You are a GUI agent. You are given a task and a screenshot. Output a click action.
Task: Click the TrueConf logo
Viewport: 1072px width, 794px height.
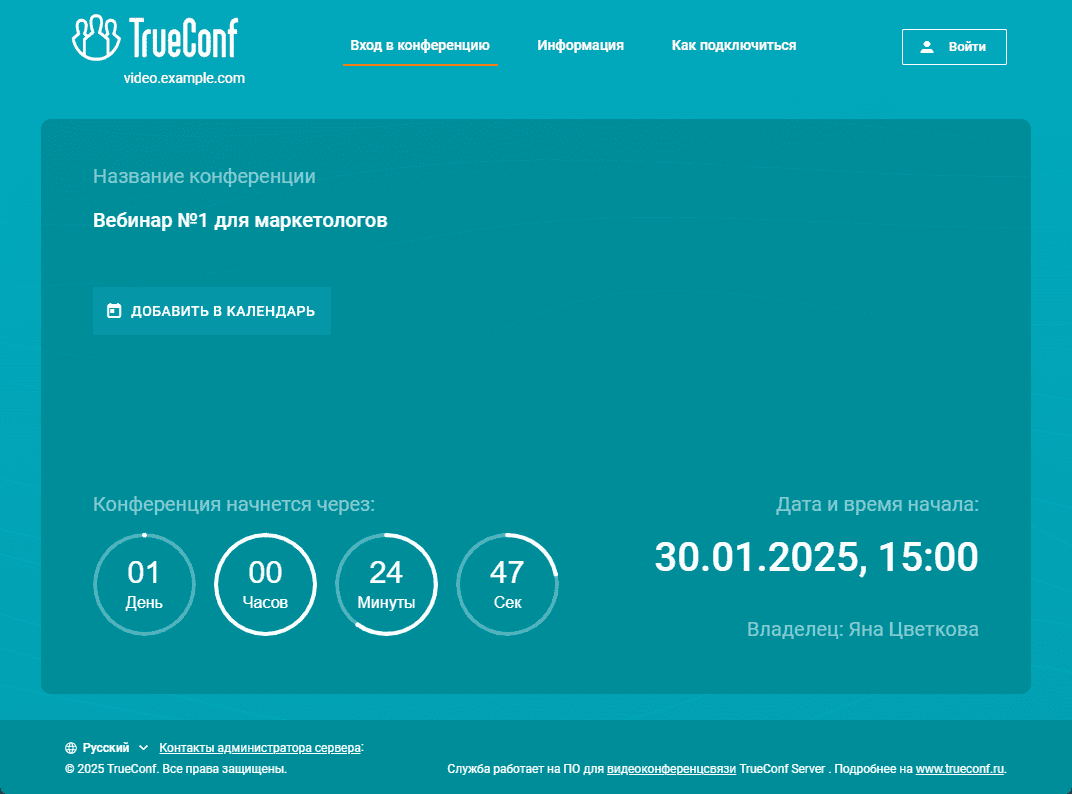[155, 38]
